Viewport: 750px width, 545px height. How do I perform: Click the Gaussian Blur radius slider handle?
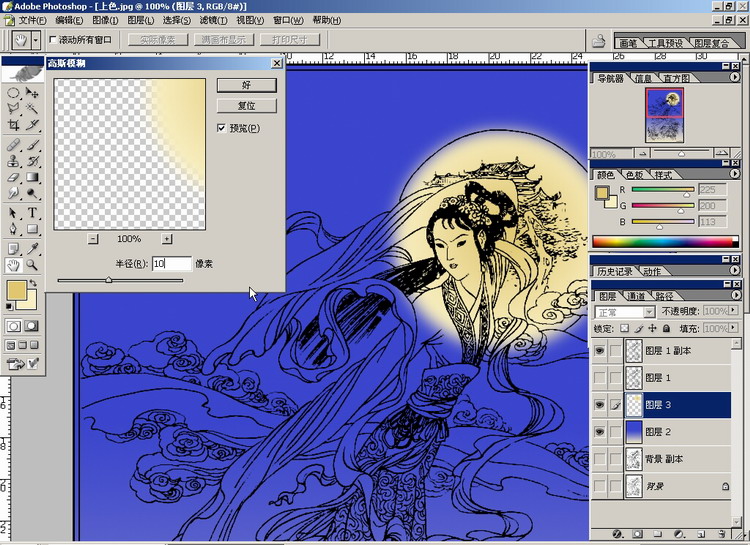pyautogui.click(x=109, y=280)
